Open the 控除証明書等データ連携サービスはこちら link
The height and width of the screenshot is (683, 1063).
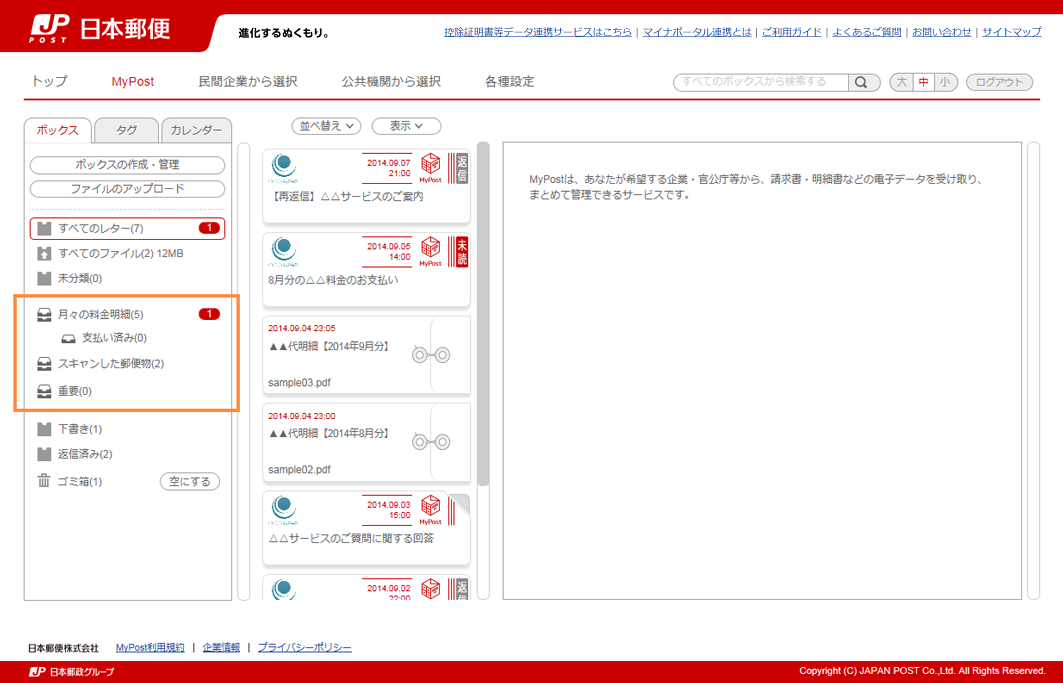click(x=538, y=32)
